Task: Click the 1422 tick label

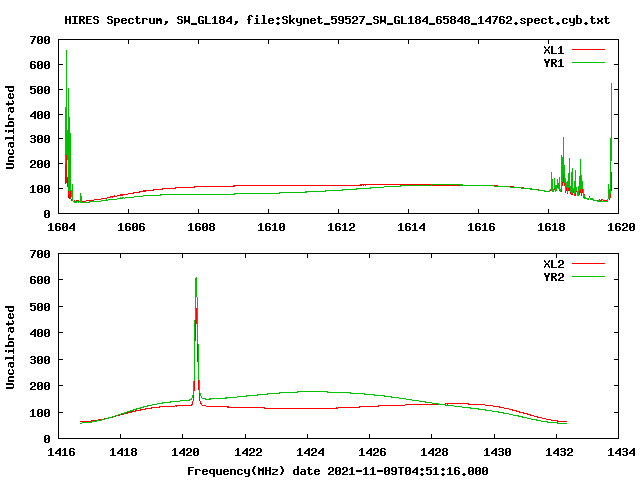Action: (x=248, y=452)
